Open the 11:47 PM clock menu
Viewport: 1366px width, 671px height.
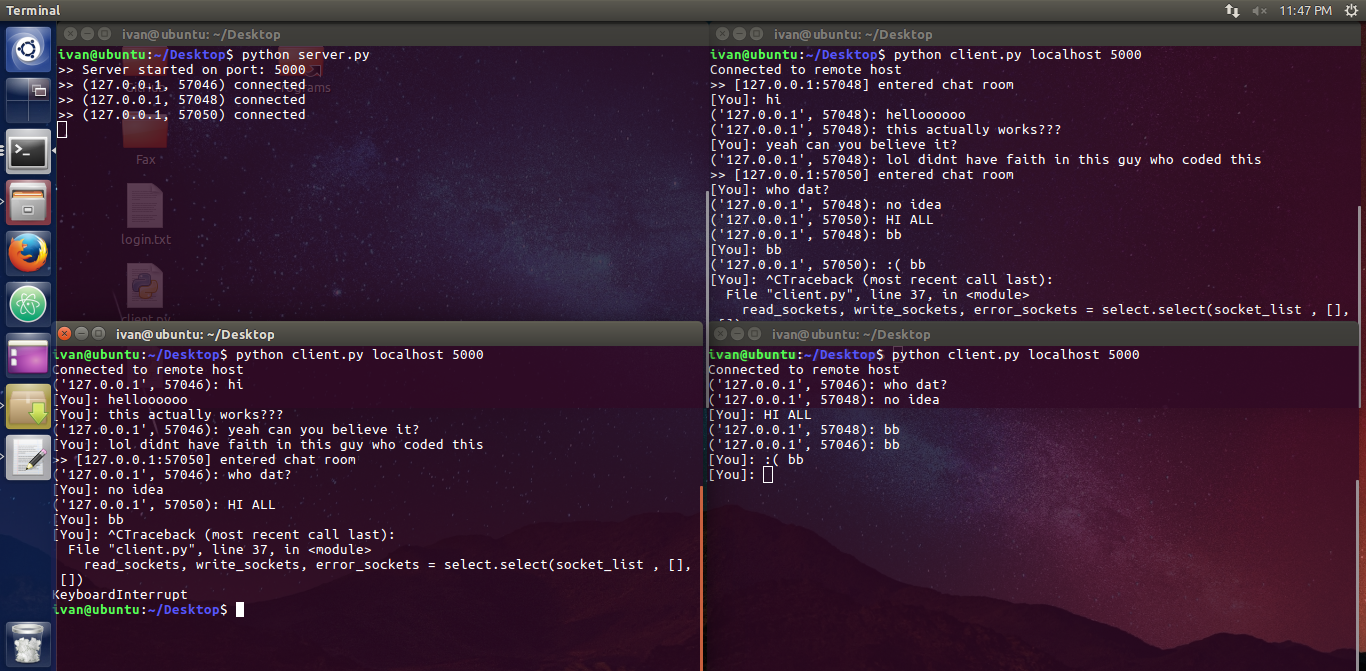[1304, 10]
